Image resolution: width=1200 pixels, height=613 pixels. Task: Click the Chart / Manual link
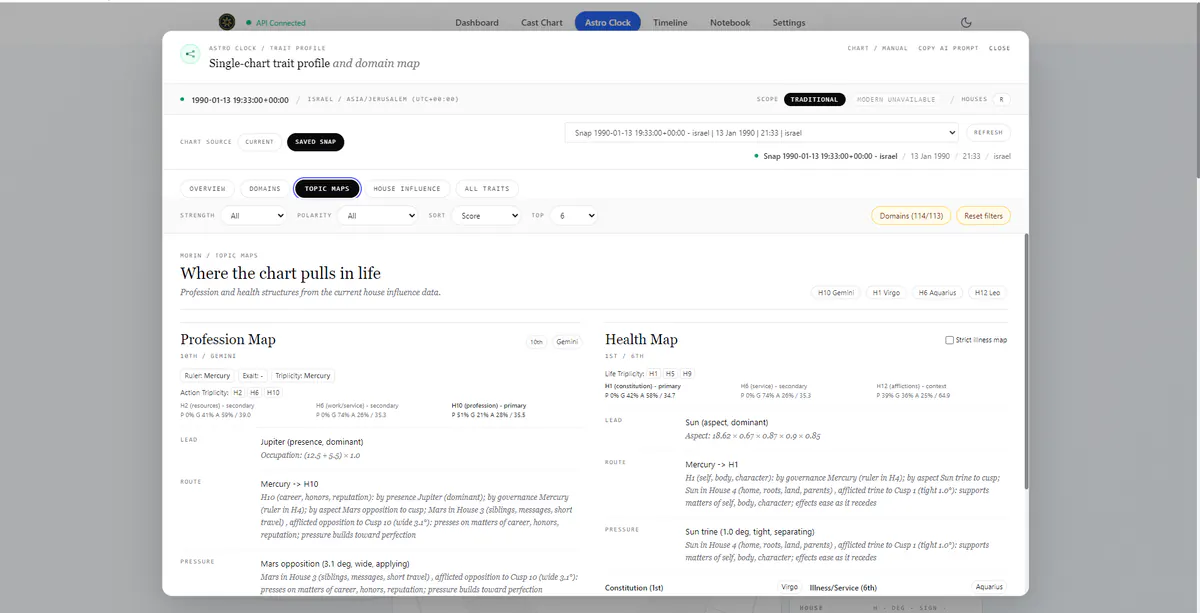coord(878,48)
